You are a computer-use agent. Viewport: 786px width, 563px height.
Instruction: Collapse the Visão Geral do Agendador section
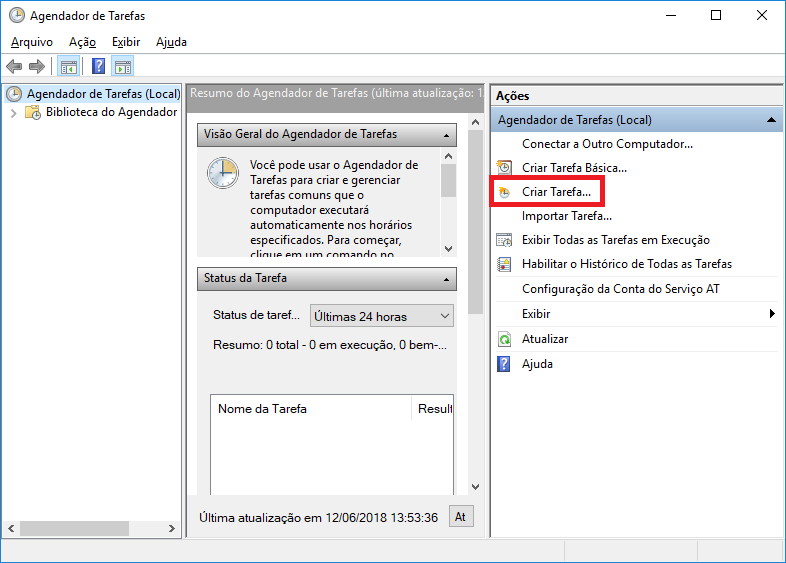[x=445, y=135]
